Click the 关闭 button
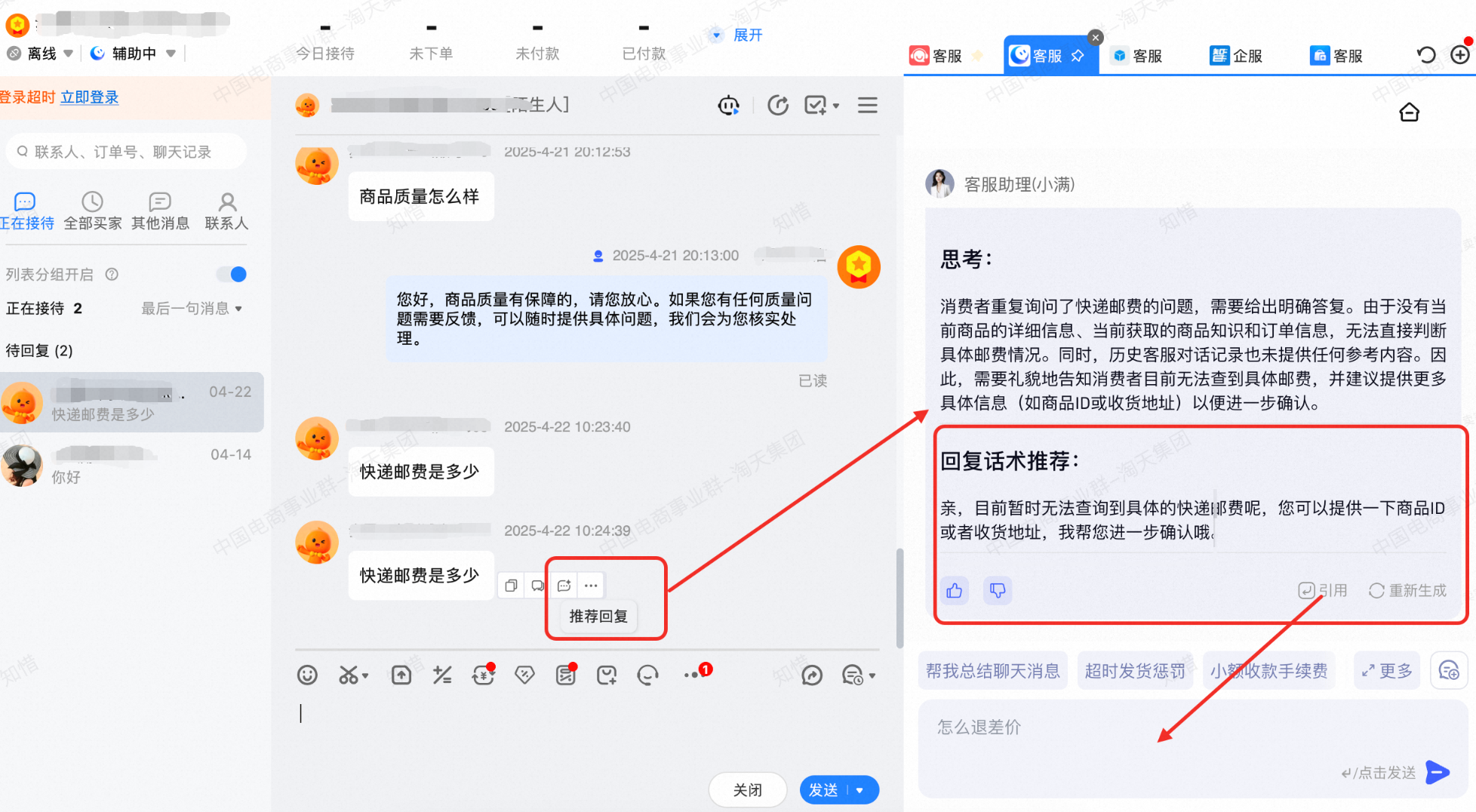 747,790
